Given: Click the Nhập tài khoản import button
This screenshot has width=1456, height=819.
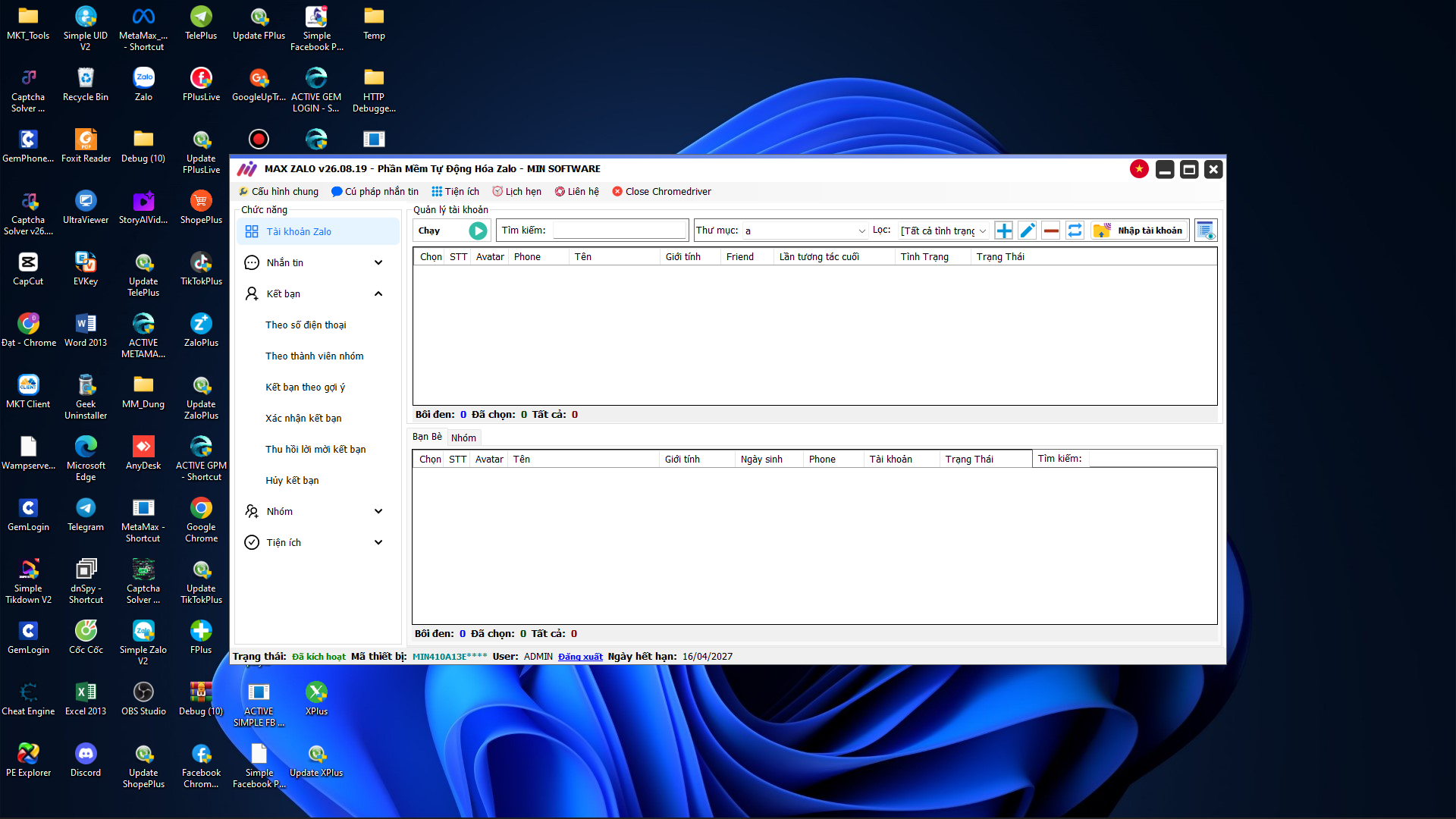Looking at the screenshot, I should click(1140, 231).
